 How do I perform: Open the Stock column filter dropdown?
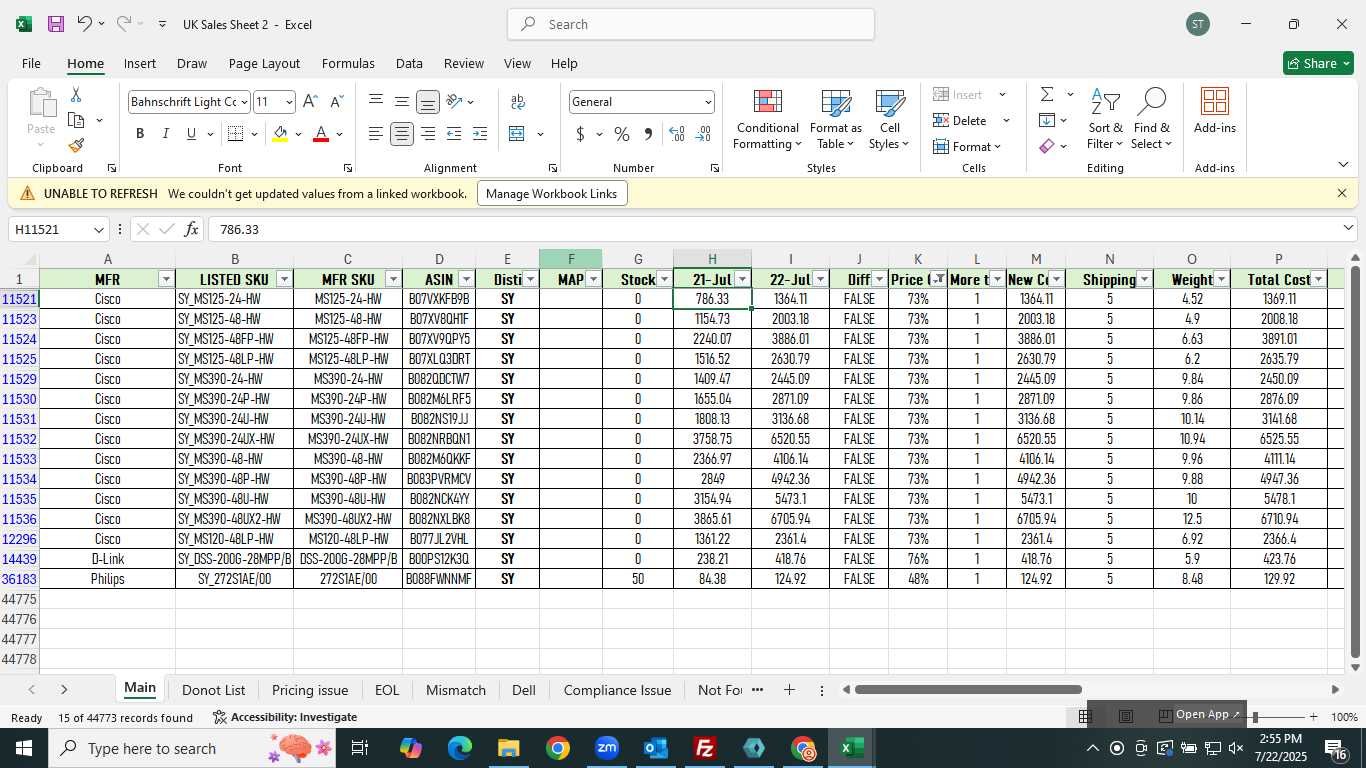pos(664,279)
